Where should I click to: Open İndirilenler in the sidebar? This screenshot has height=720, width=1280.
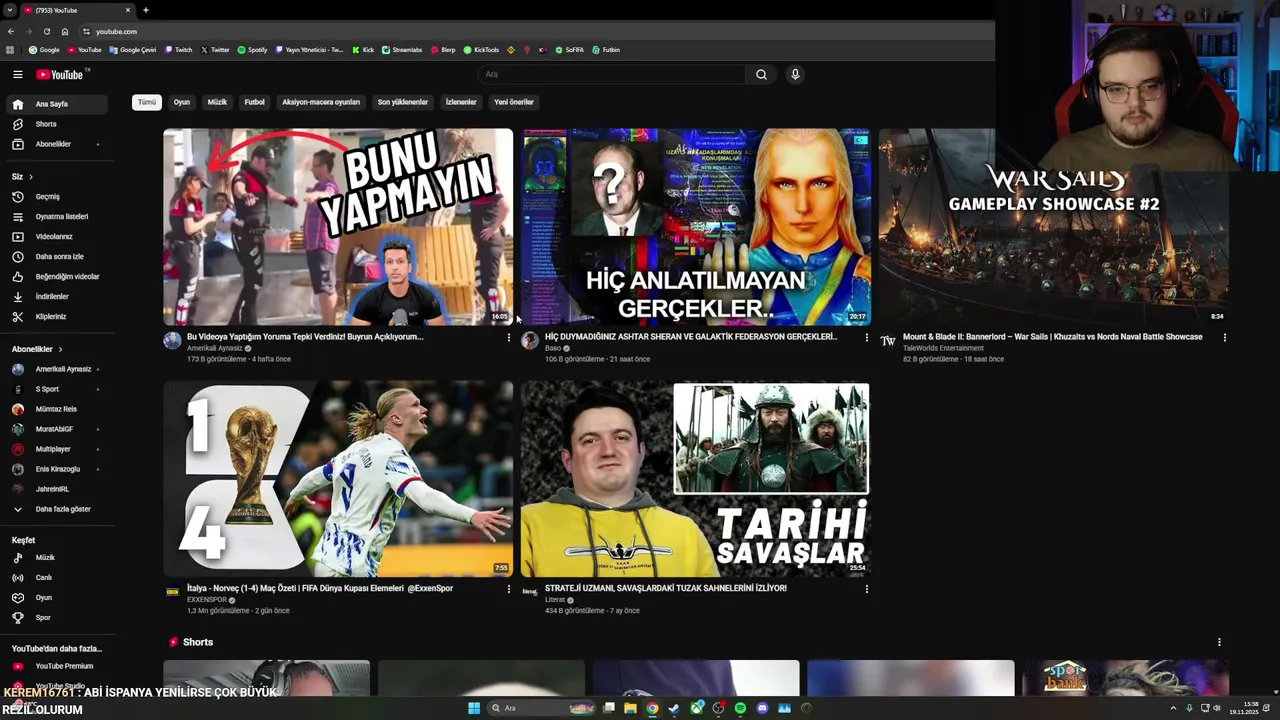click(x=56, y=297)
